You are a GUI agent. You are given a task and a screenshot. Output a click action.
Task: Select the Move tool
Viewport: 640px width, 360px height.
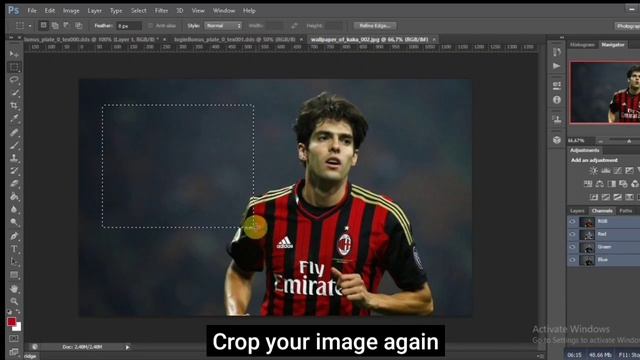[14, 53]
